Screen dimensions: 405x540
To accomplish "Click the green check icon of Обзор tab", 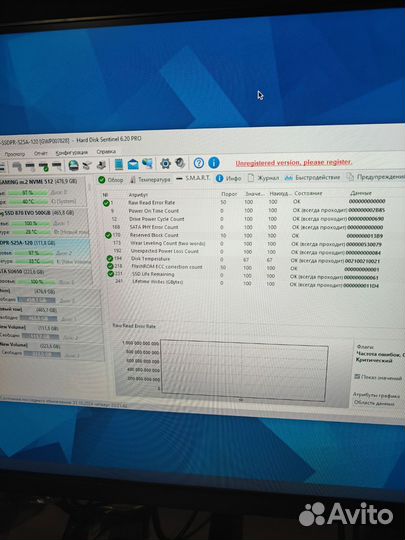I will click(102, 180).
